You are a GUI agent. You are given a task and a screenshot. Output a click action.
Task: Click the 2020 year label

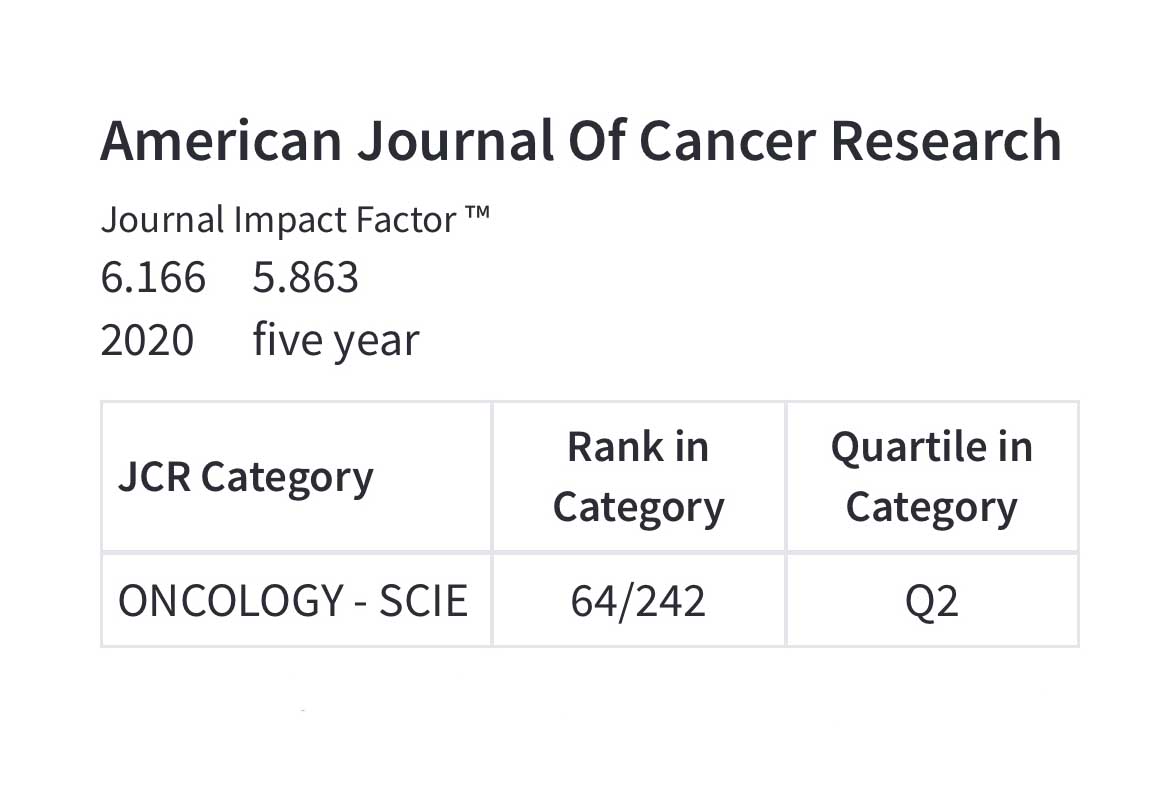coord(147,341)
